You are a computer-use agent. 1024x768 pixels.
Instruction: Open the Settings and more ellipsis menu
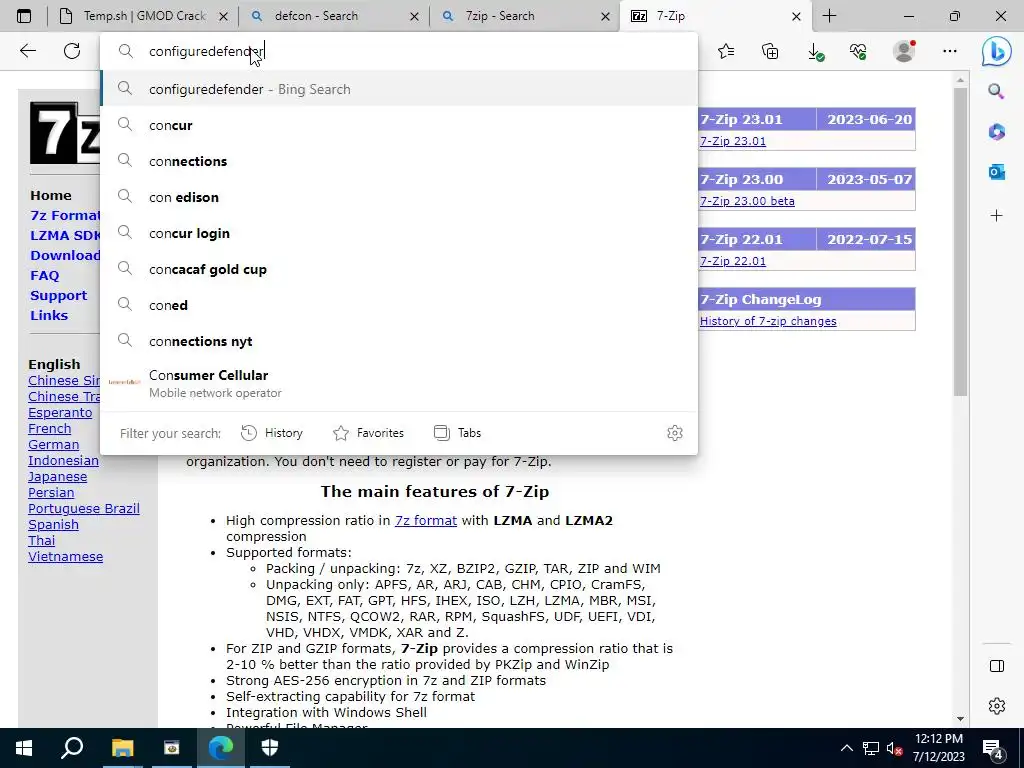click(950, 51)
